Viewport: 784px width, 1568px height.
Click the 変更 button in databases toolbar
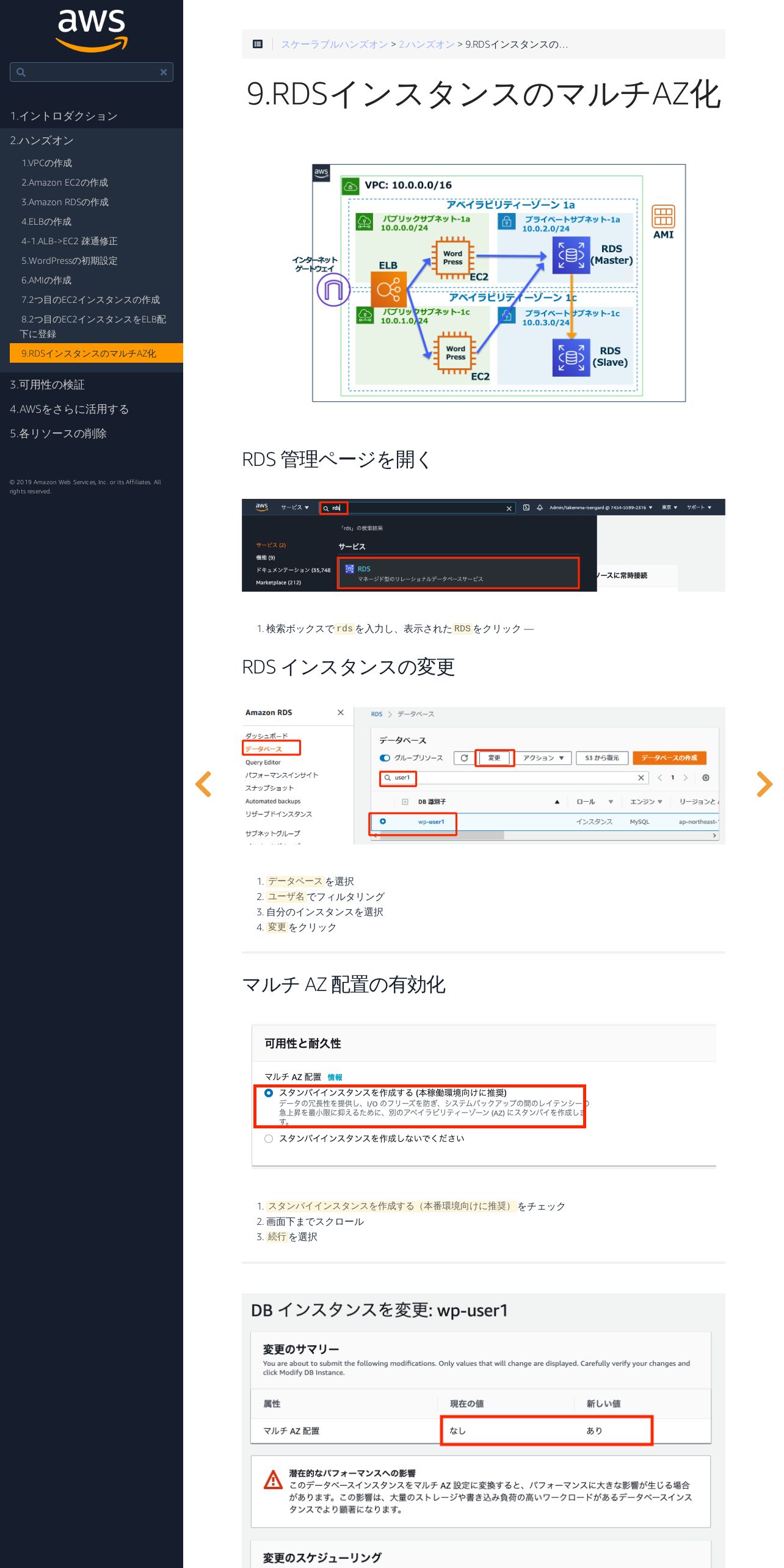coord(494,758)
